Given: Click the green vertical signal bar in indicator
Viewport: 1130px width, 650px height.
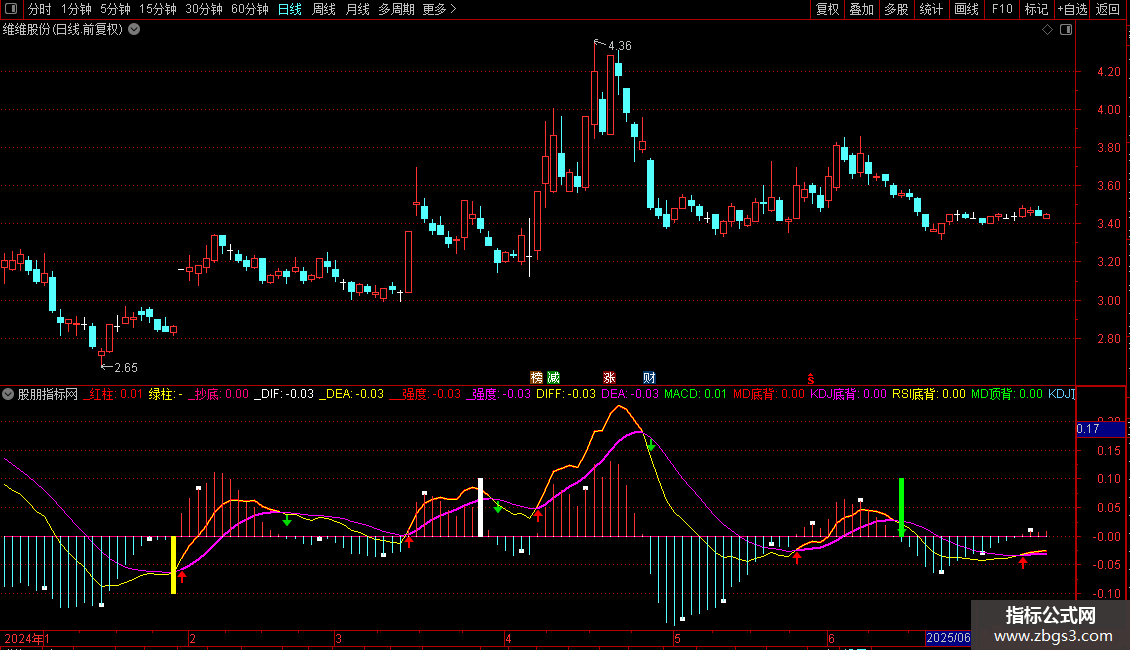Looking at the screenshot, I should 901,507.
